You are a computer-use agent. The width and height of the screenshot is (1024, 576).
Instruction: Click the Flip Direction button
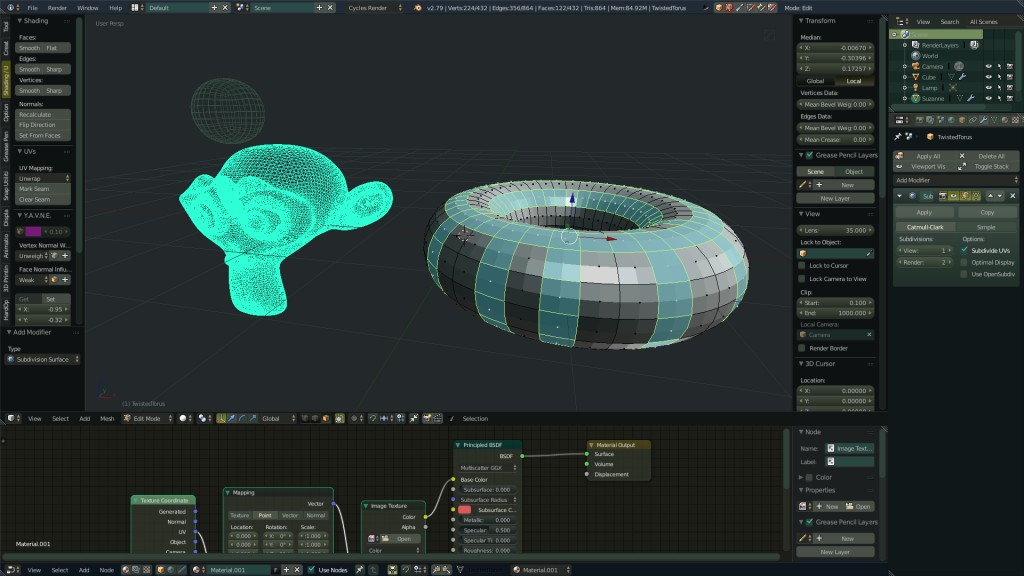[43, 125]
